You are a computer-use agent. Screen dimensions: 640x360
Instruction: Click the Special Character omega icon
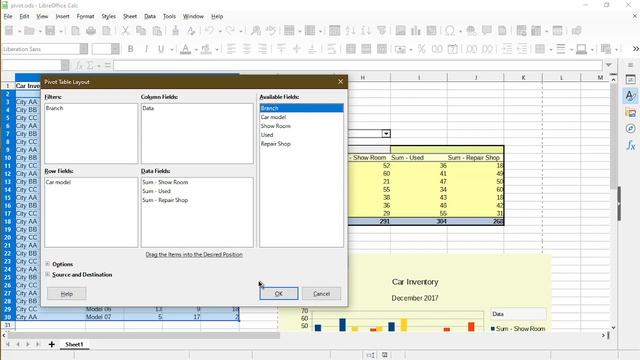click(x=450, y=31)
